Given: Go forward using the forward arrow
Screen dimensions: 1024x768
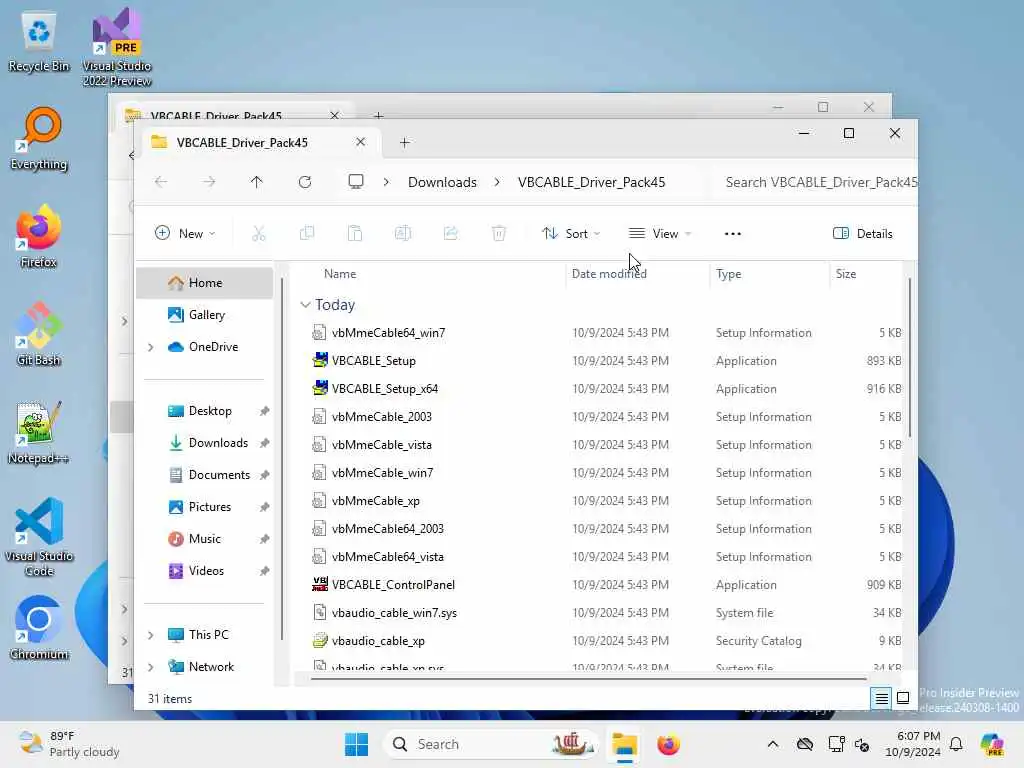Looking at the screenshot, I should click(209, 182).
